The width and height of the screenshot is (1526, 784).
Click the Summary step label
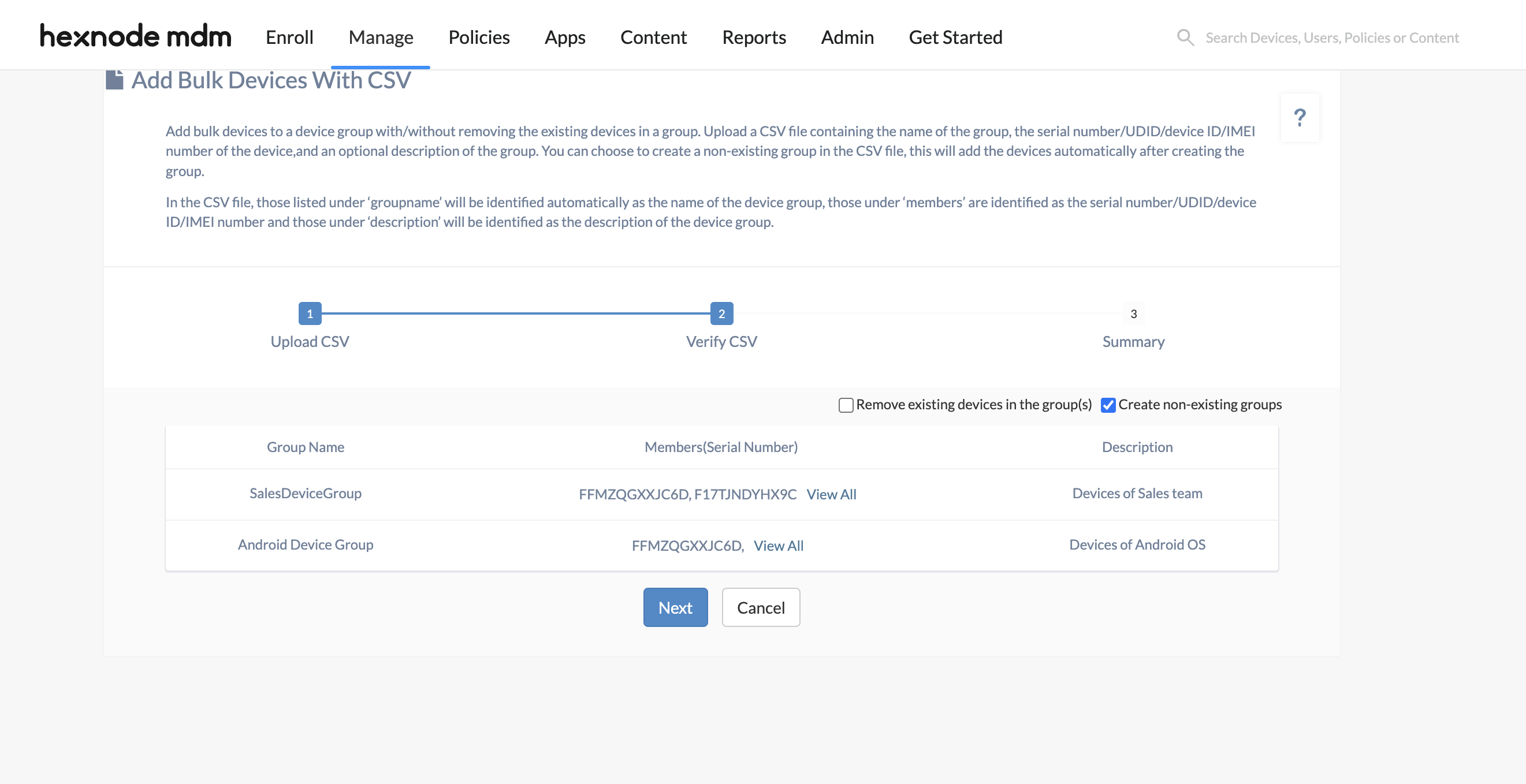click(1133, 342)
